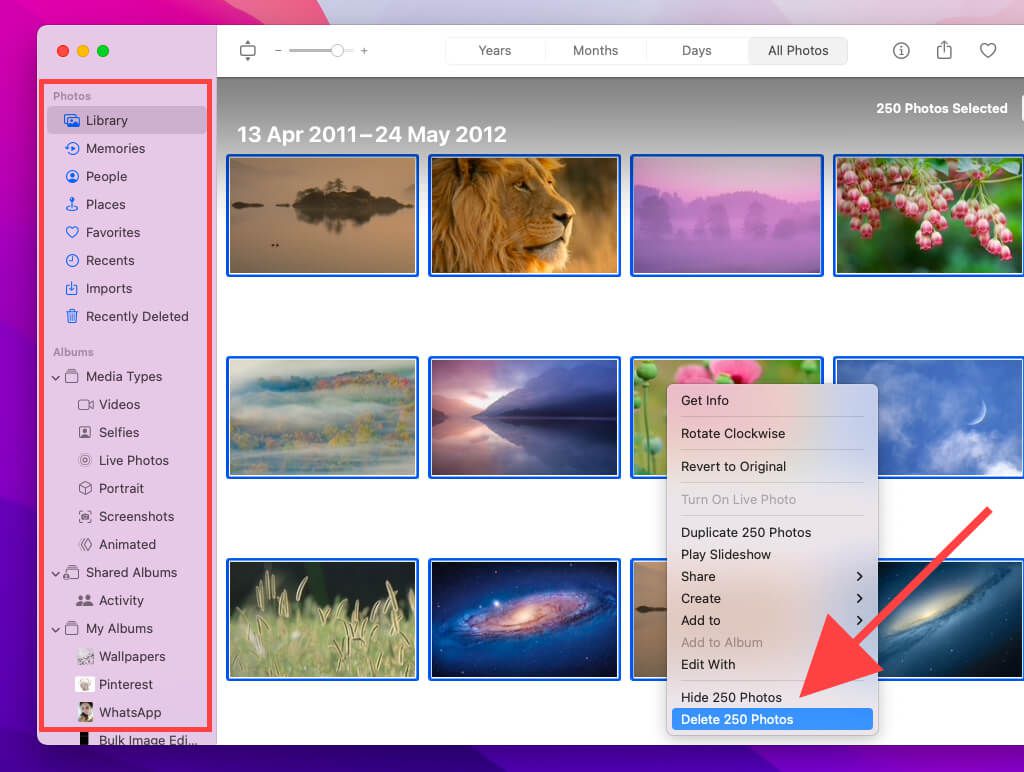The image size is (1024, 772).
Task: Open the Recently Deleted folder
Action: tap(137, 316)
